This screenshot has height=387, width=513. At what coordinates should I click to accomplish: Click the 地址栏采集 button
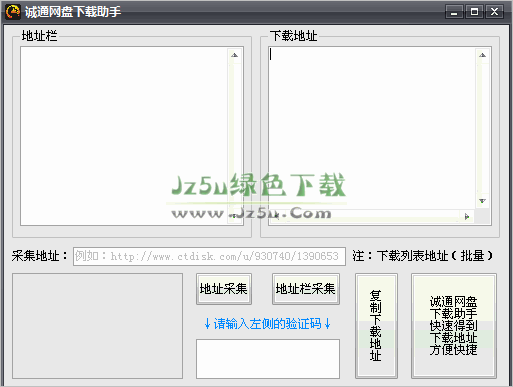tap(306, 289)
